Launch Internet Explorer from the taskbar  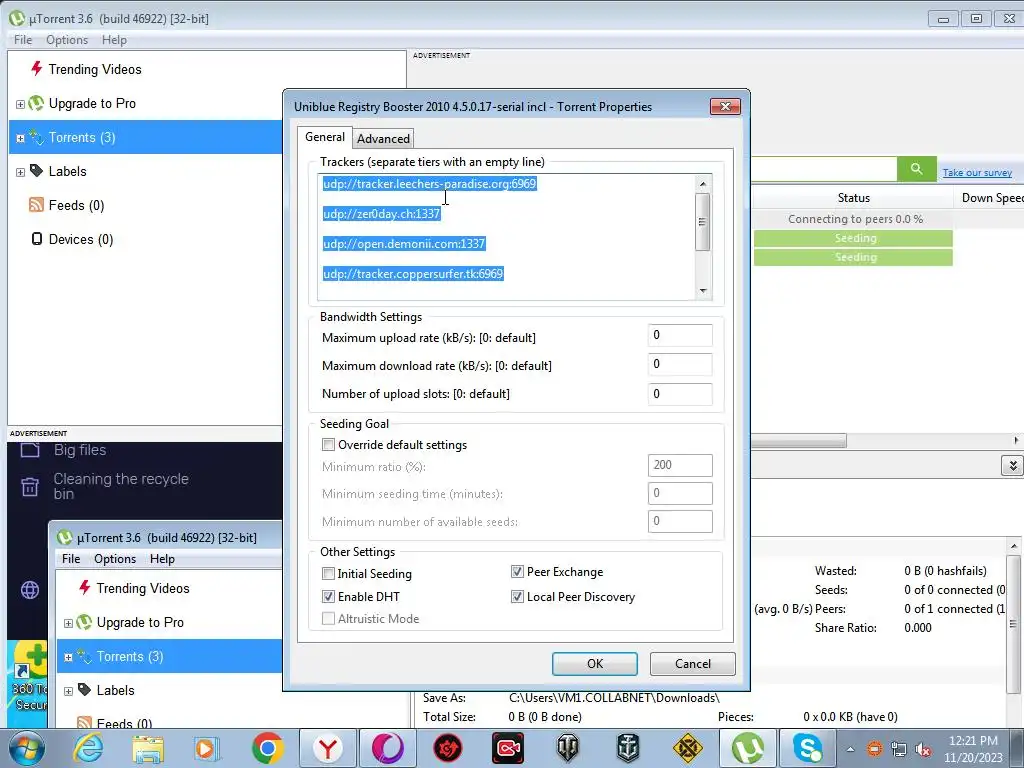[x=88, y=748]
